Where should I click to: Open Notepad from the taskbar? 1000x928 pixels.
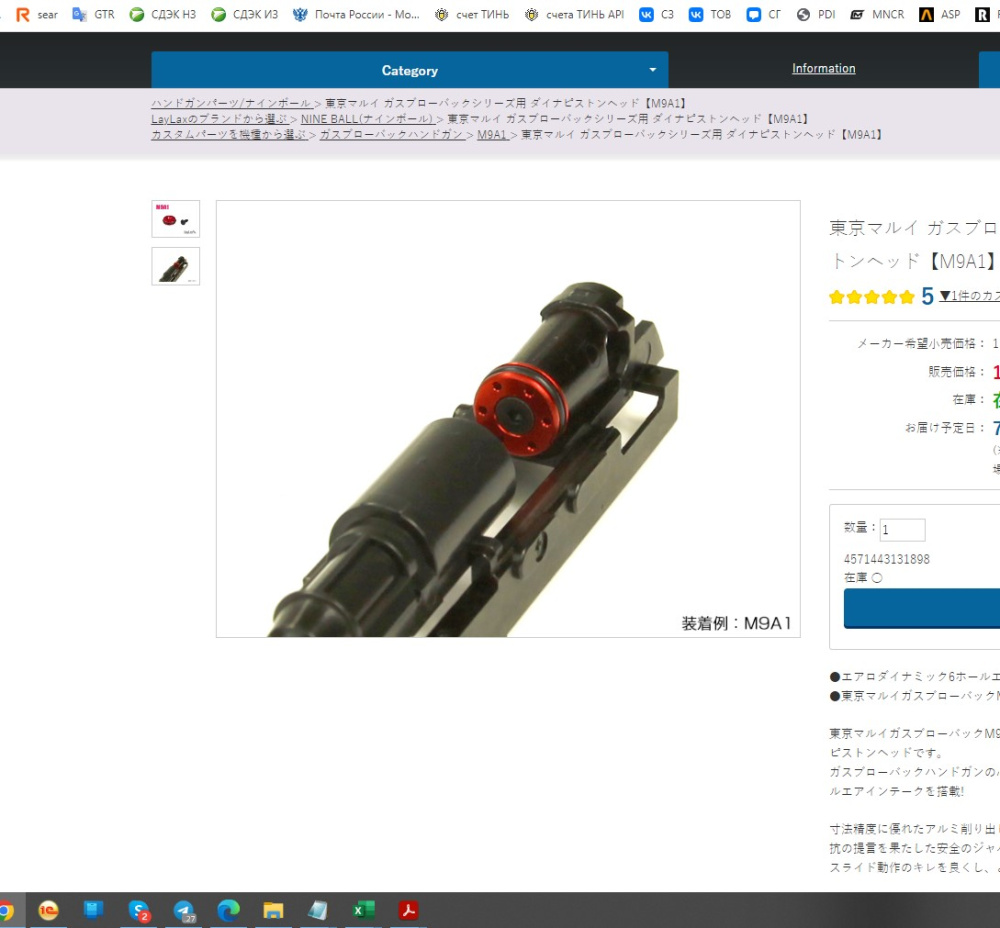pos(318,910)
